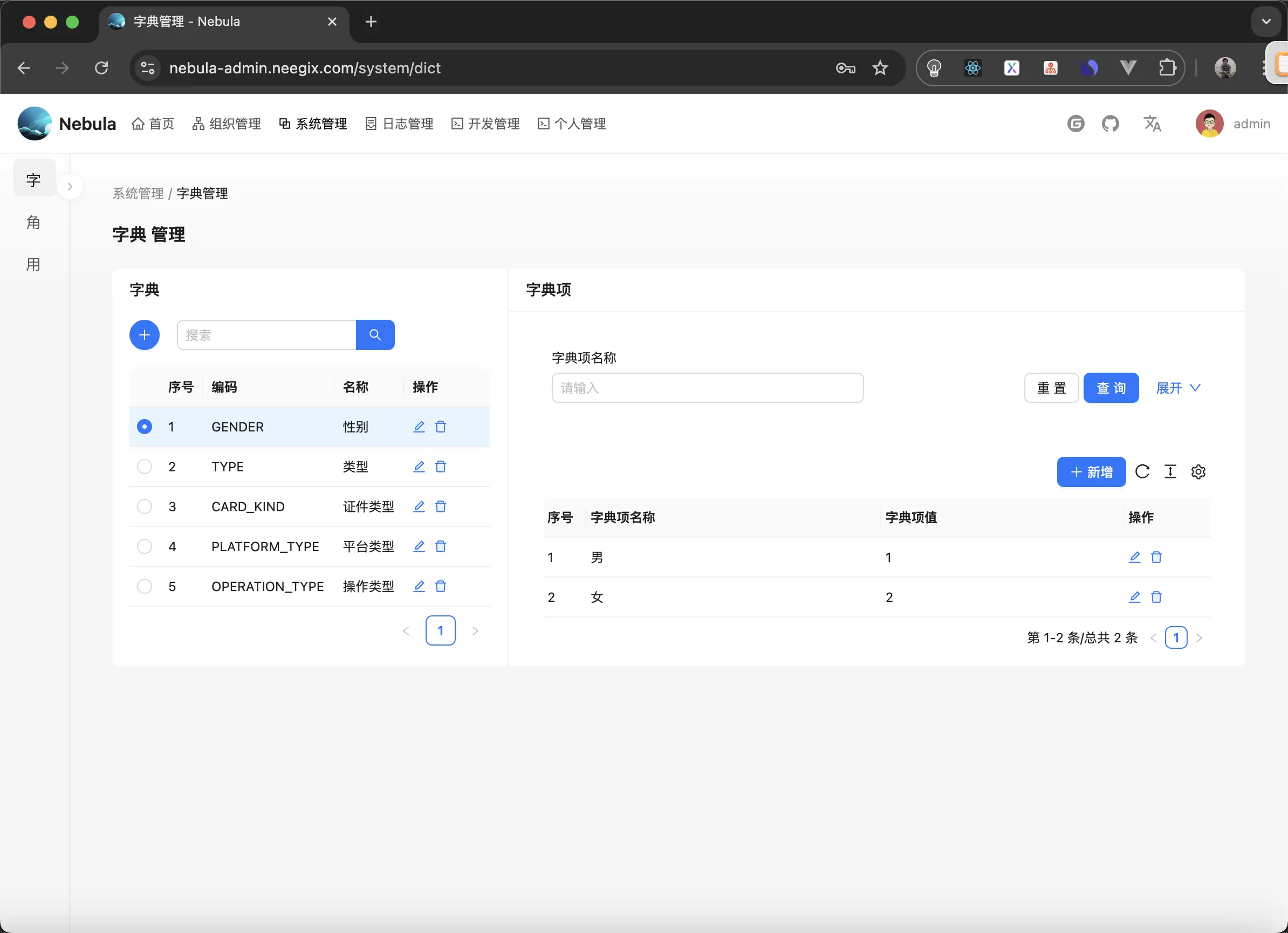The image size is (1288, 933).
Task: Delete the GENDER dictionary row
Action: click(441, 427)
